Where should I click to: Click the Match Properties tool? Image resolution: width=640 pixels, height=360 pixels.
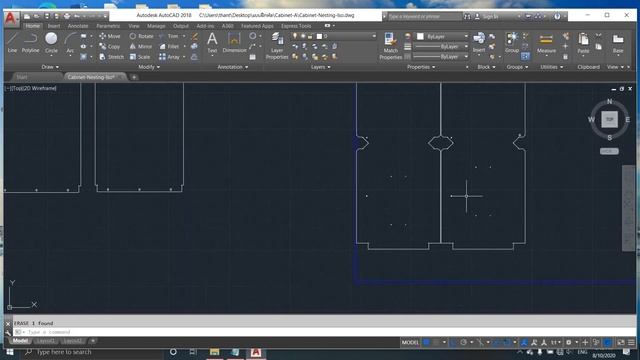[390, 46]
